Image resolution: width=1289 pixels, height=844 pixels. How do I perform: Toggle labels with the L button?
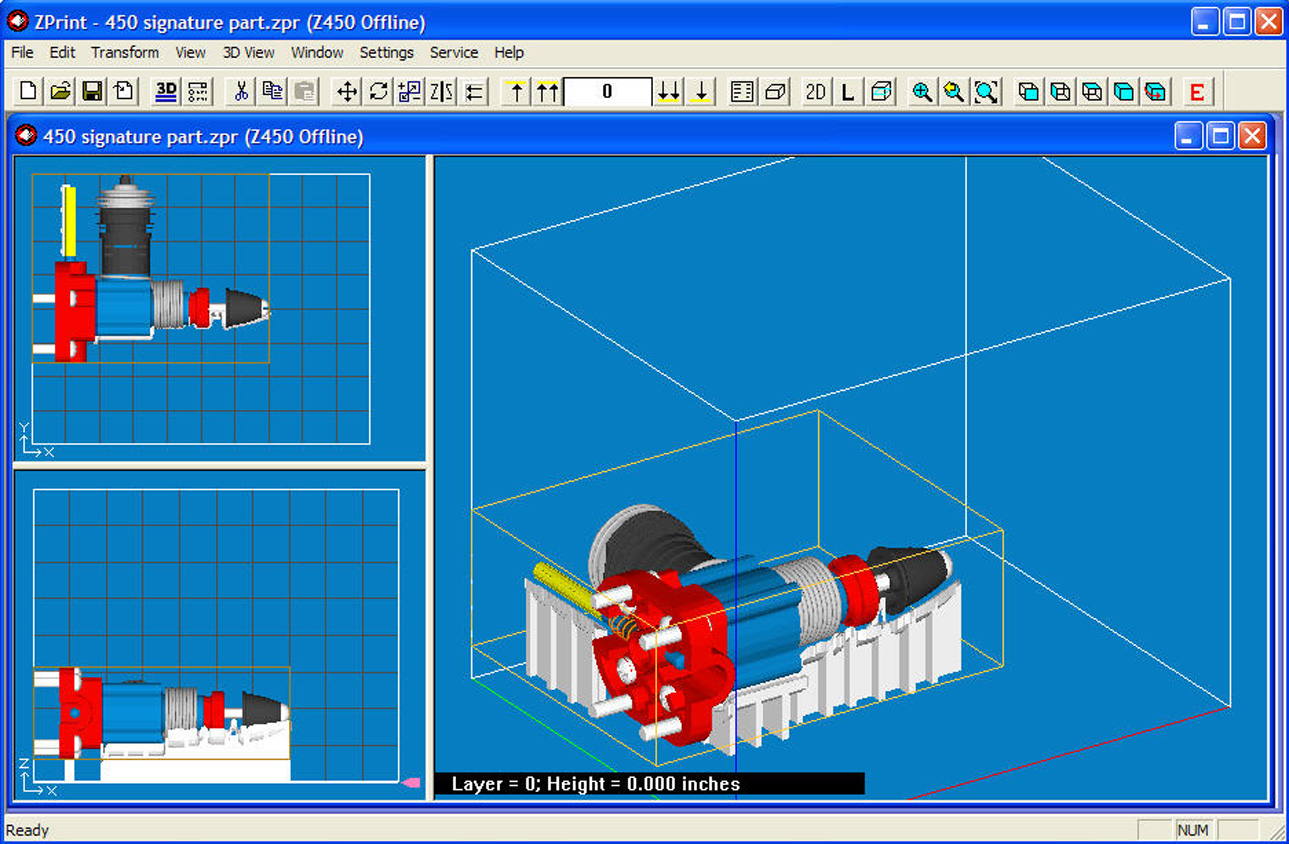[847, 91]
